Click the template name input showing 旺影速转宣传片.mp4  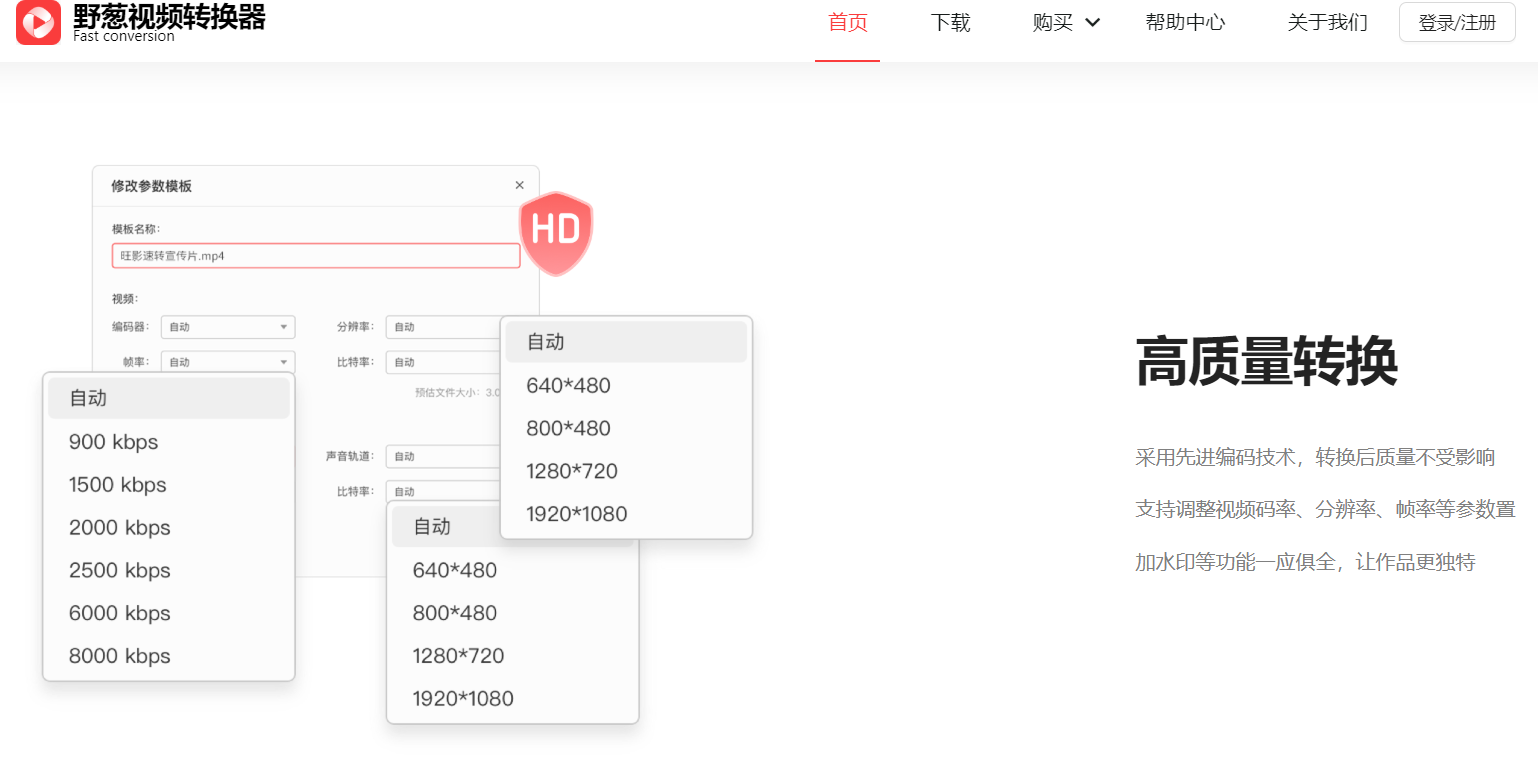pyautogui.click(x=315, y=255)
